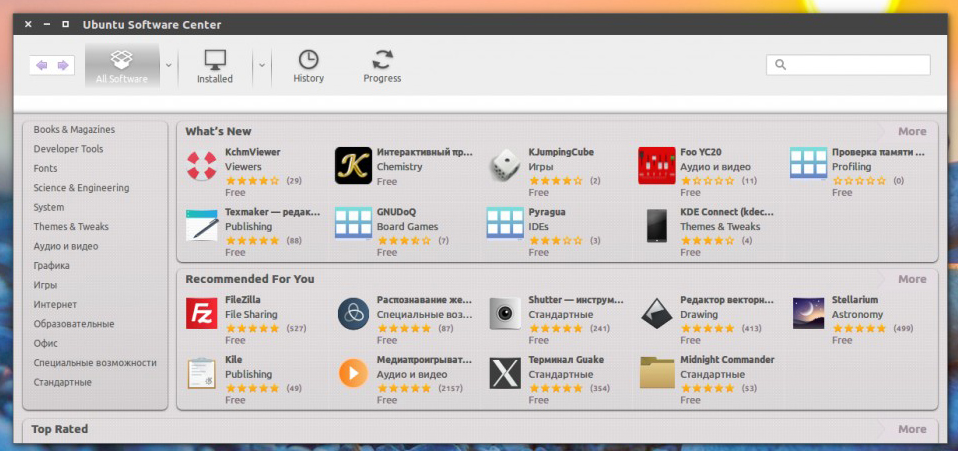Select Fonts category
Screen dimensions: 958x451
coord(45,169)
